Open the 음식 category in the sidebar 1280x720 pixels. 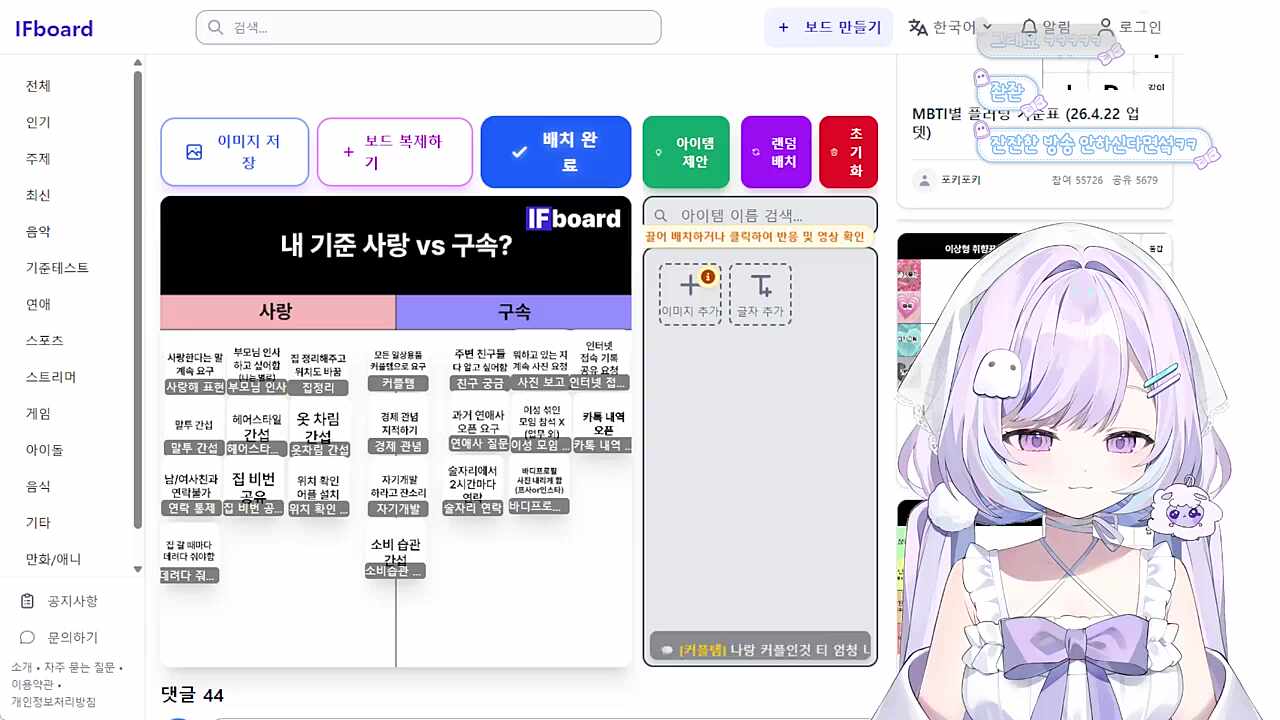pos(38,486)
